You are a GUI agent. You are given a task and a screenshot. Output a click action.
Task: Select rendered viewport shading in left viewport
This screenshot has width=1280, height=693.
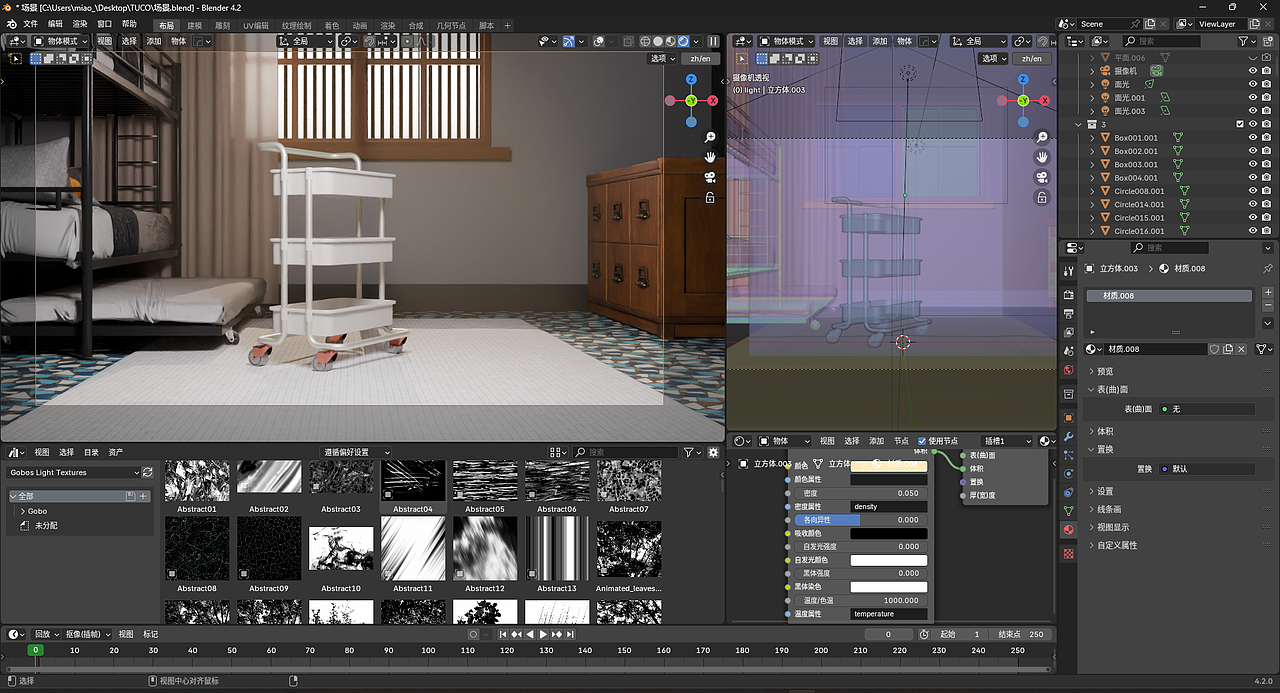[x=684, y=41]
